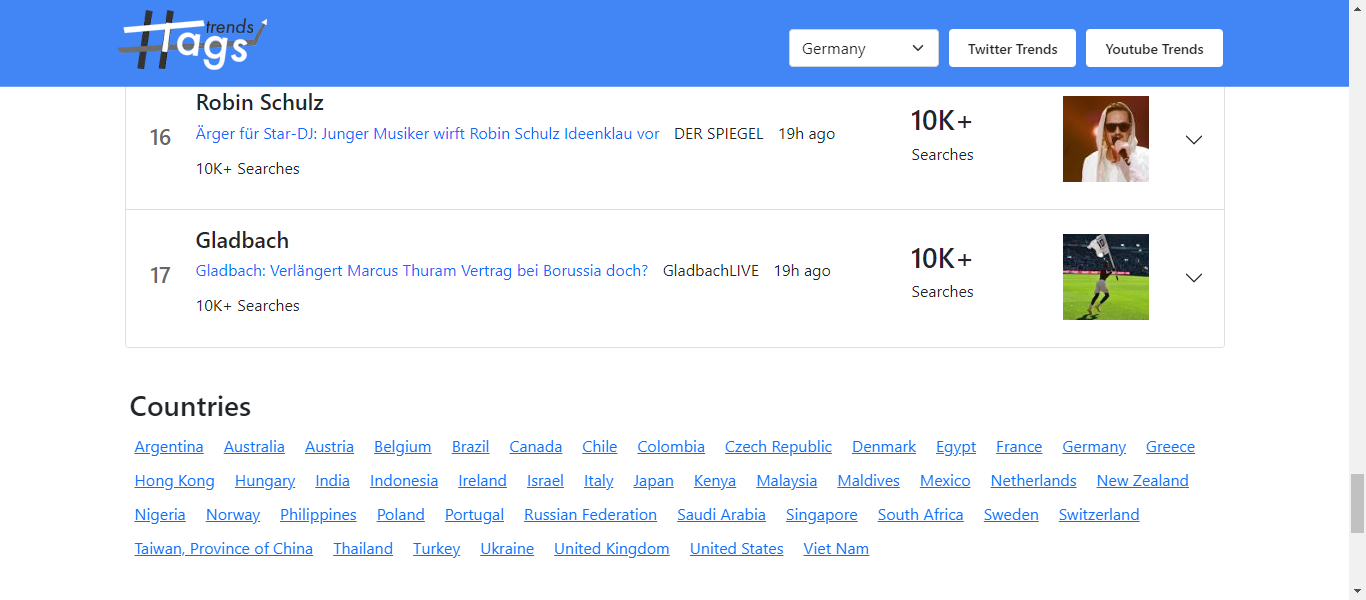Select Indonesia country link

pyautogui.click(x=404, y=481)
